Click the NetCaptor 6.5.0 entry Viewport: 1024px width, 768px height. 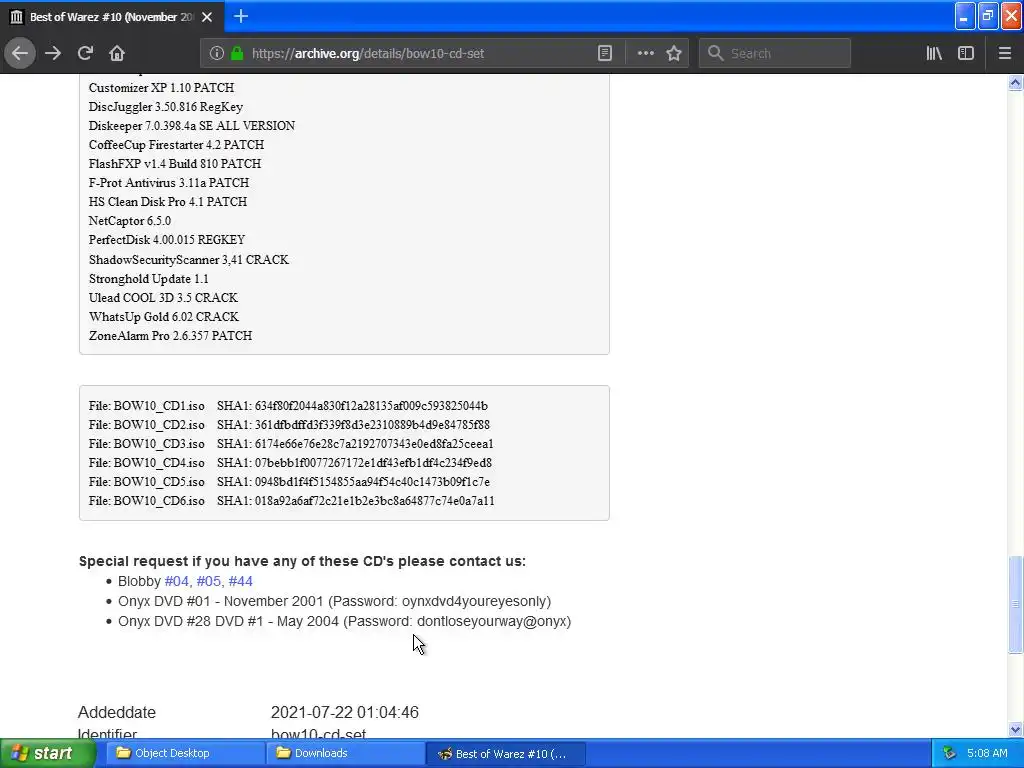[130, 220]
